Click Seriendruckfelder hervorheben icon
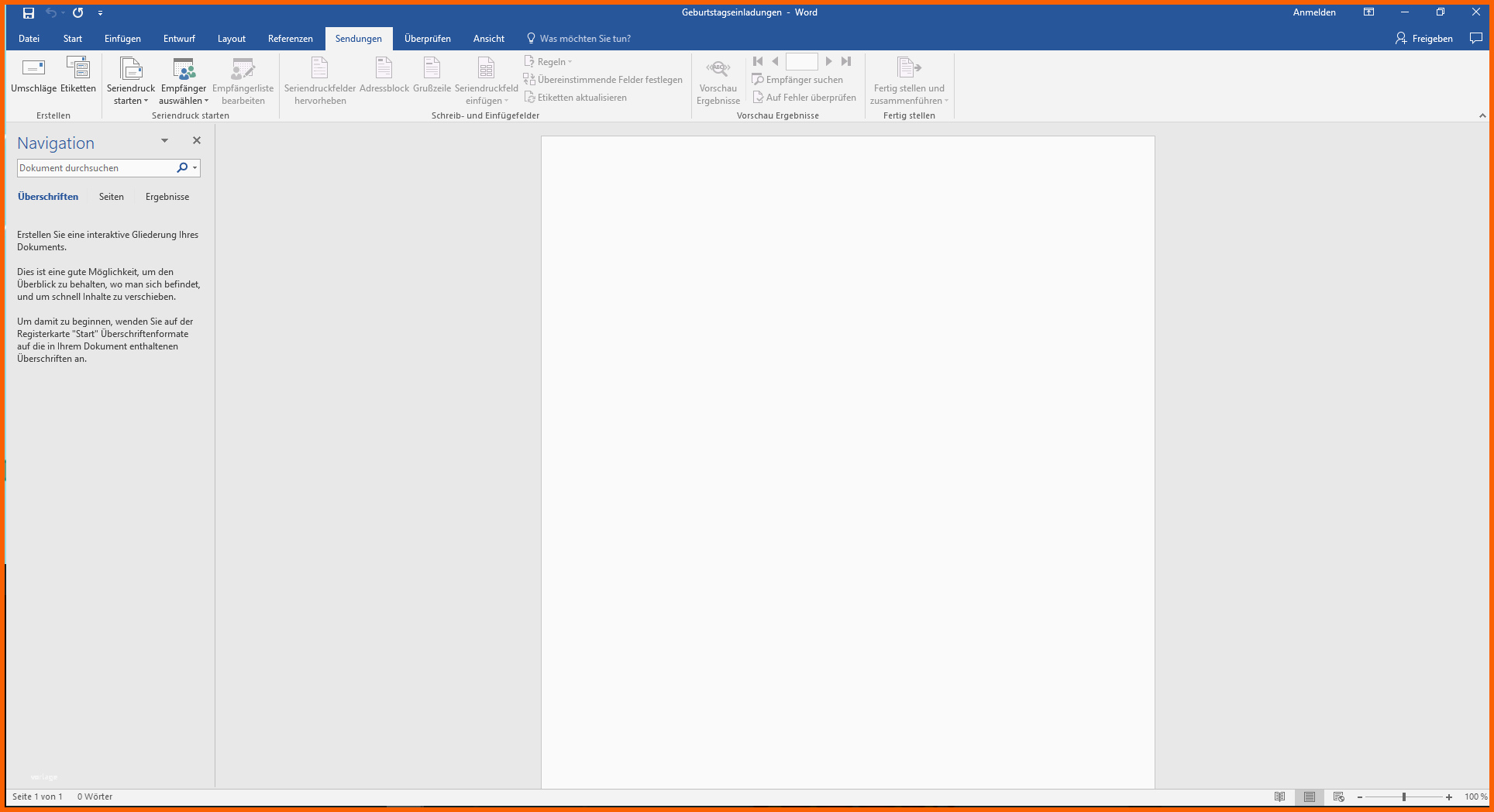Image resolution: width=1494 pixels, height=812 pixels. coord(320,81)
